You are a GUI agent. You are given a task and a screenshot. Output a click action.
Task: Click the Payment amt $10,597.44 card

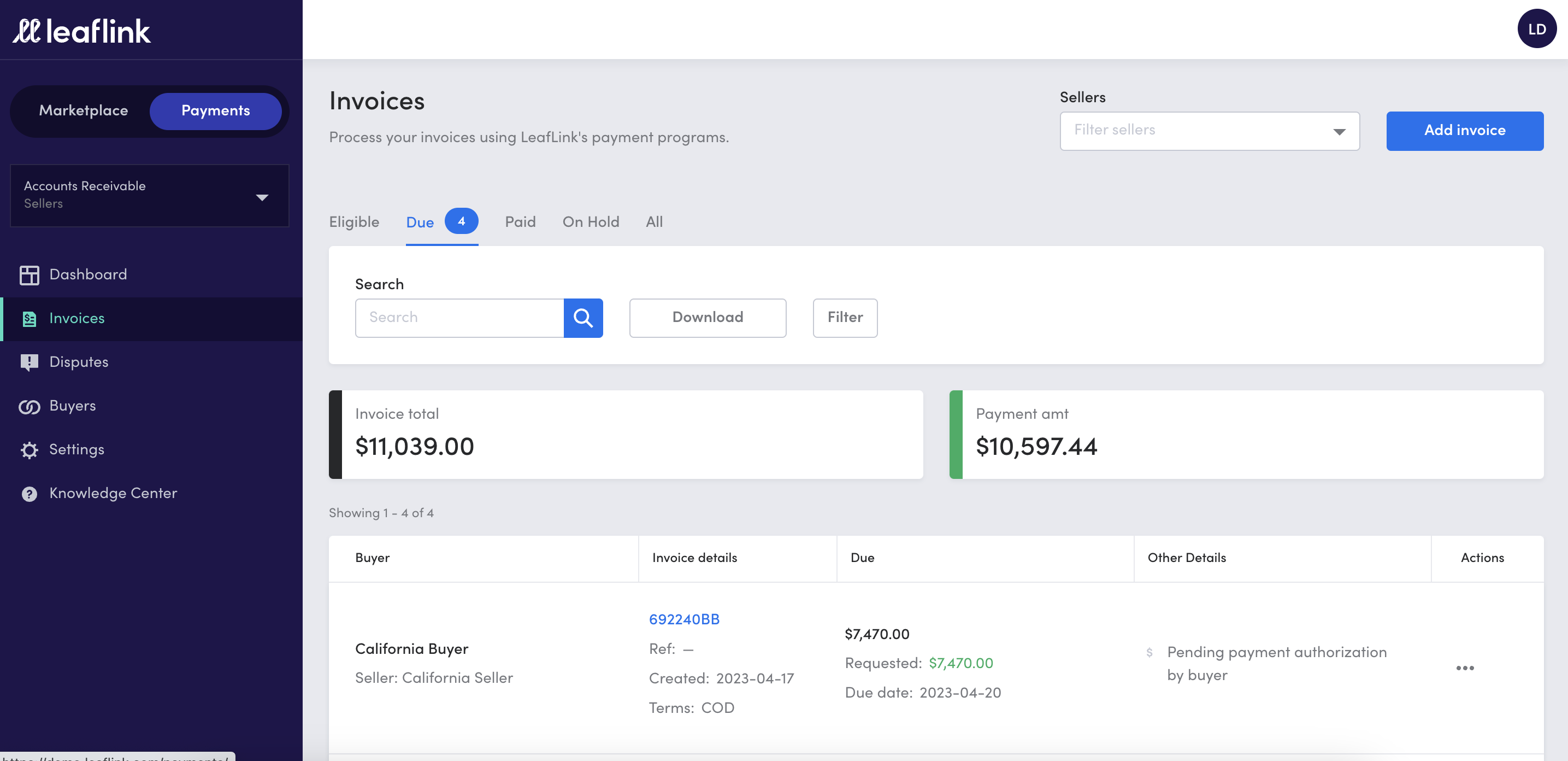1246,435
